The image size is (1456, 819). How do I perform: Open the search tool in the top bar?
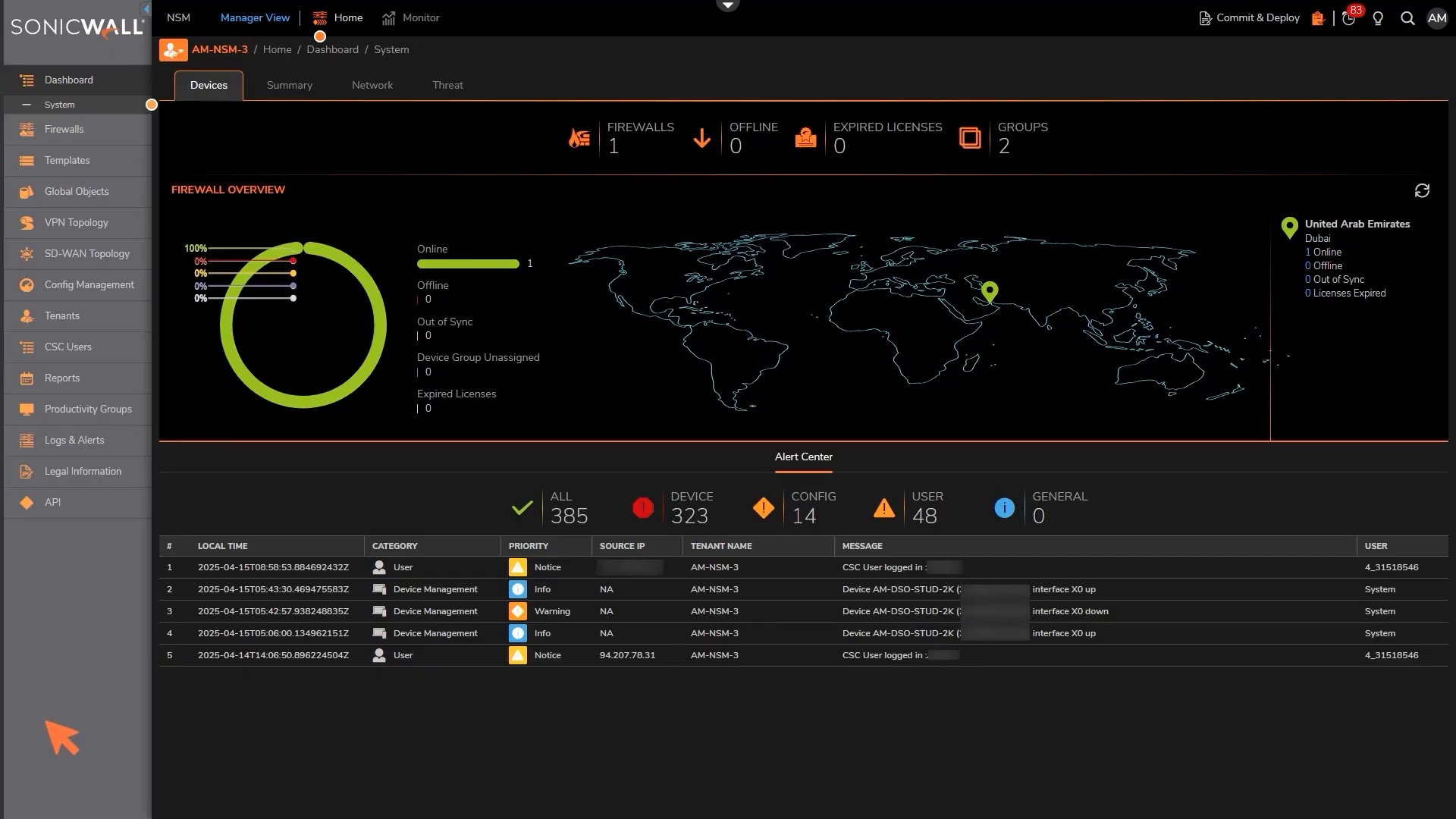[1407, 17]
